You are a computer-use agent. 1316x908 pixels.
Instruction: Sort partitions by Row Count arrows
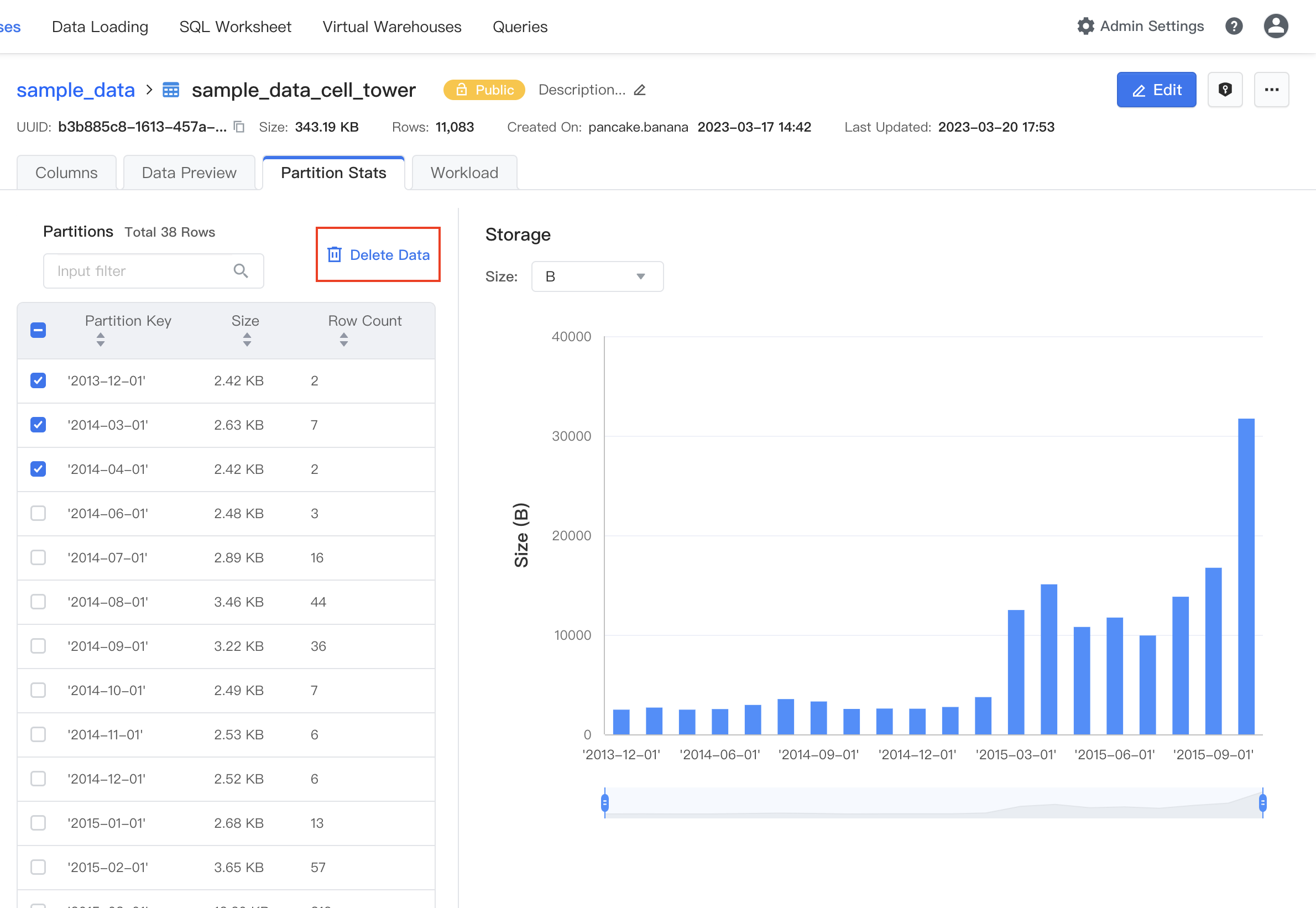(343, 340)
